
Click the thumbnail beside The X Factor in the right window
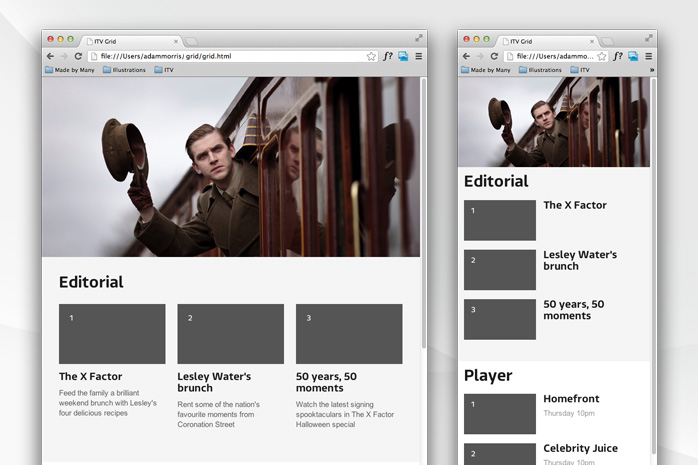pos(500,220)
